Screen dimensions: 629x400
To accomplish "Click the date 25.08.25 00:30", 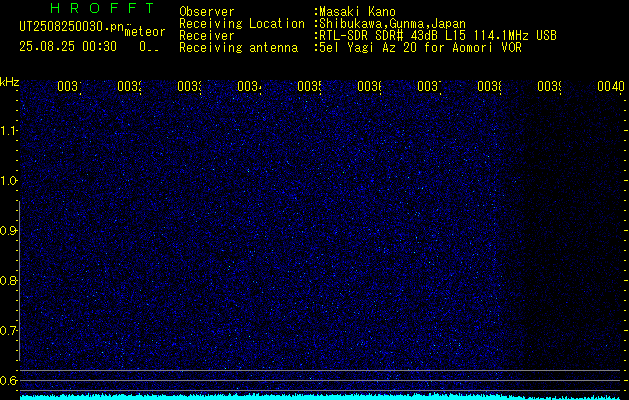I will [x=68, y=47].
